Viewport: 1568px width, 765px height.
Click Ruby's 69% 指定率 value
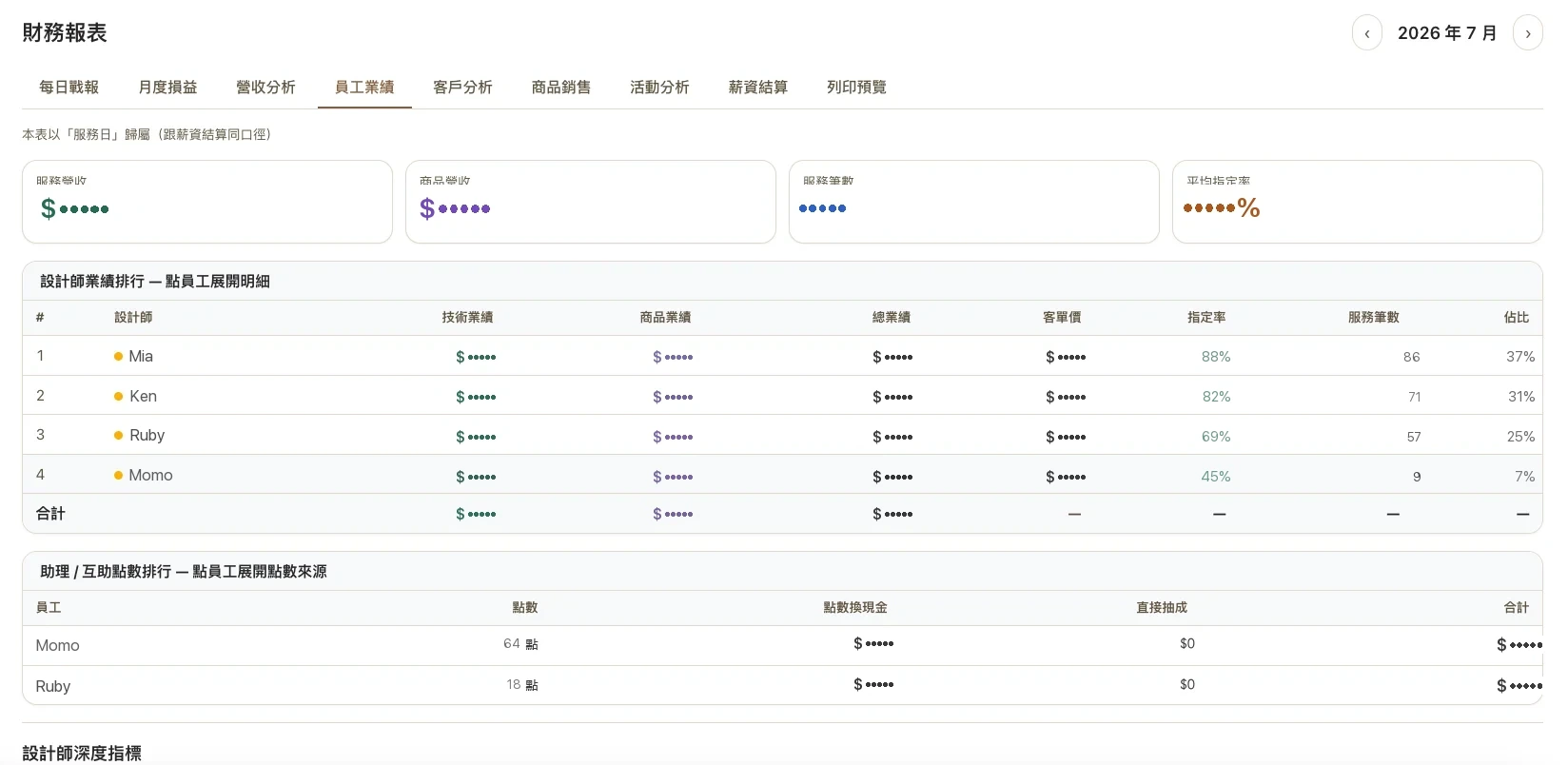click(x=1216, y=437)
